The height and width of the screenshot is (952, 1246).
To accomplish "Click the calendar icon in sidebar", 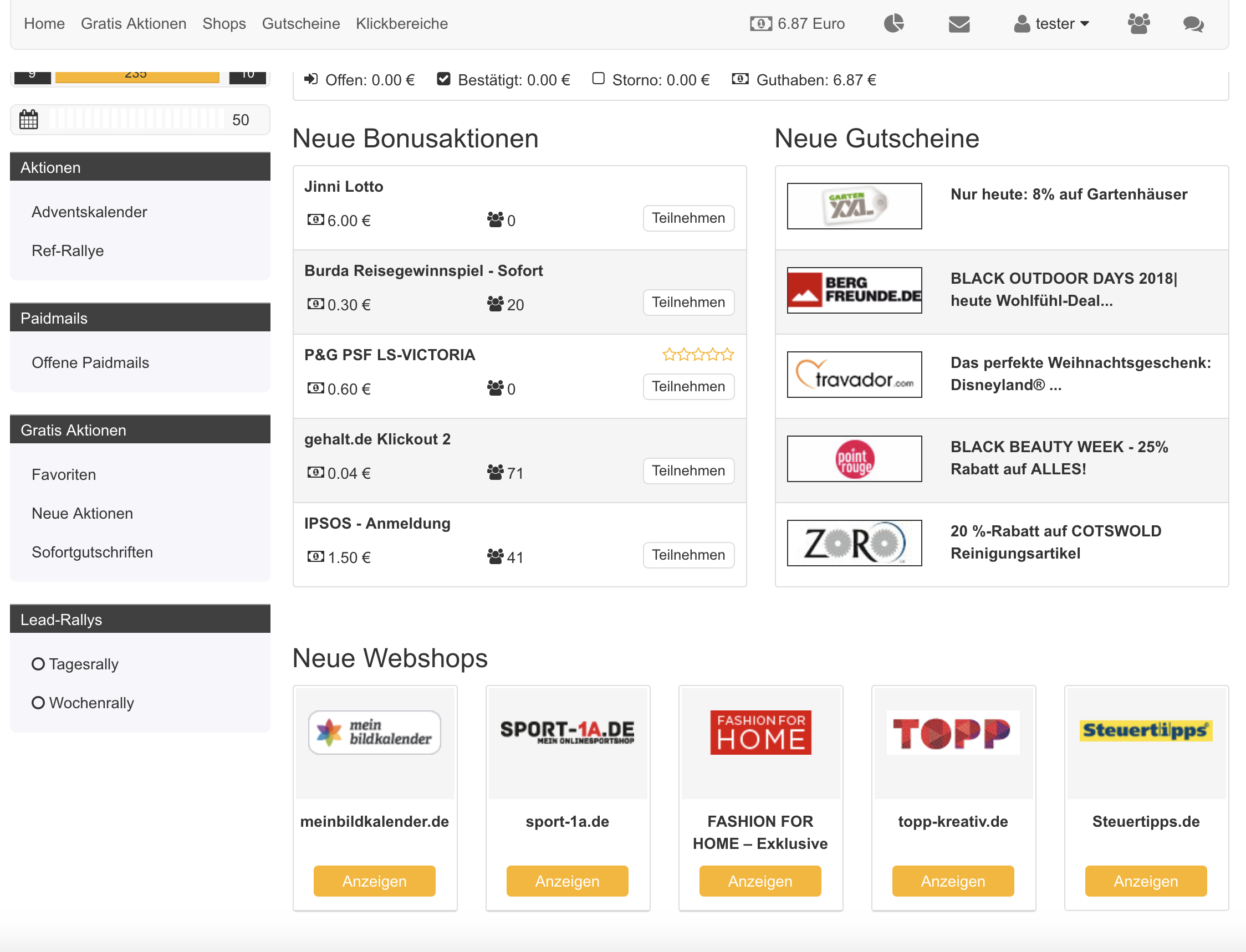I will pyautogui.click(x=29, y=120).
